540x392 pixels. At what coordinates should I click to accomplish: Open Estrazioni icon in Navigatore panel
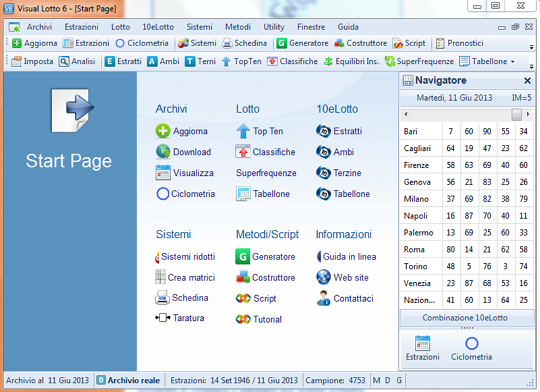423,348
